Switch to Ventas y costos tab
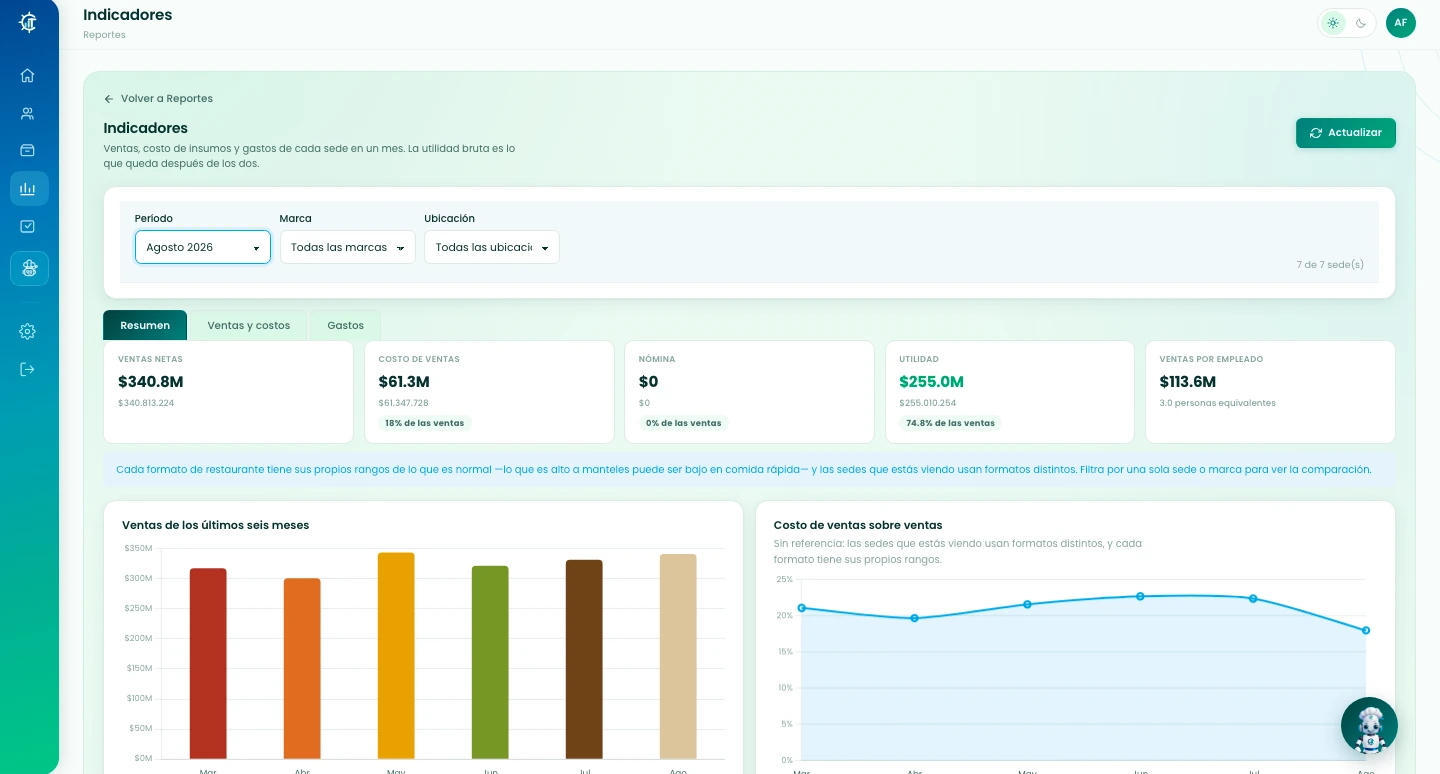1440x774 pixels. pyautogui.click(x=249, y=325)
